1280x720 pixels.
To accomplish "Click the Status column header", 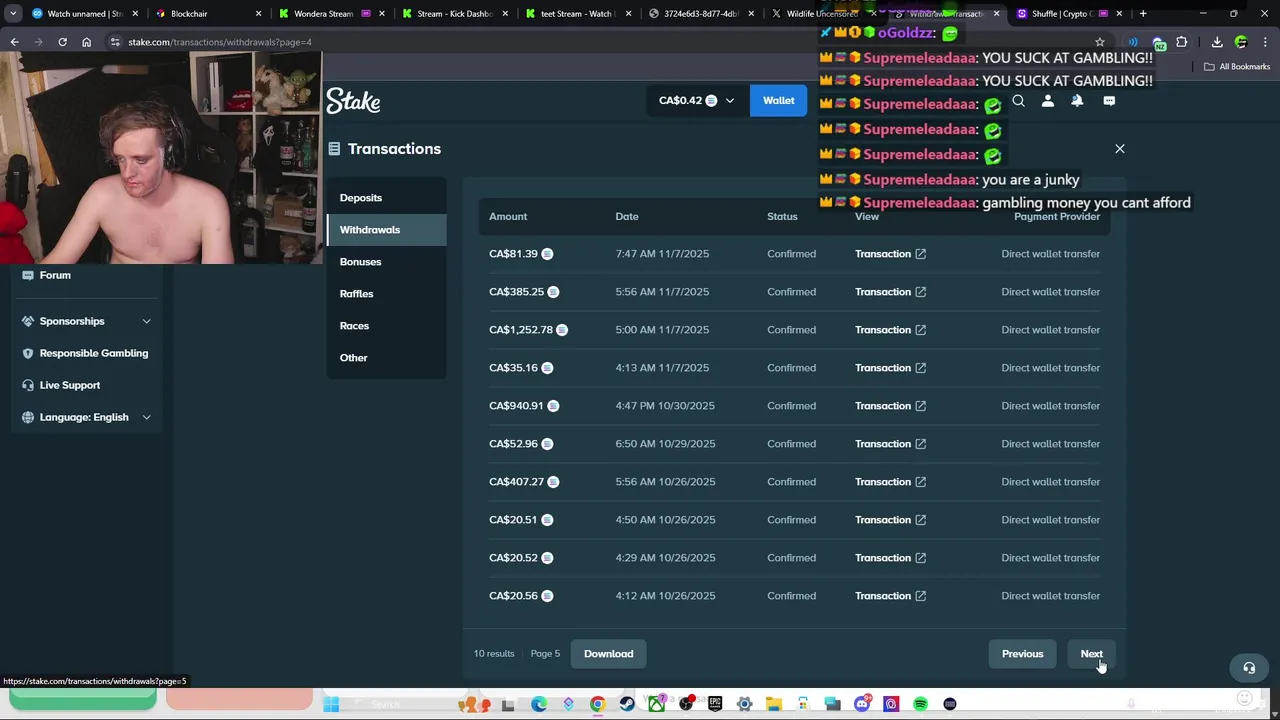I will coord(782,217).
